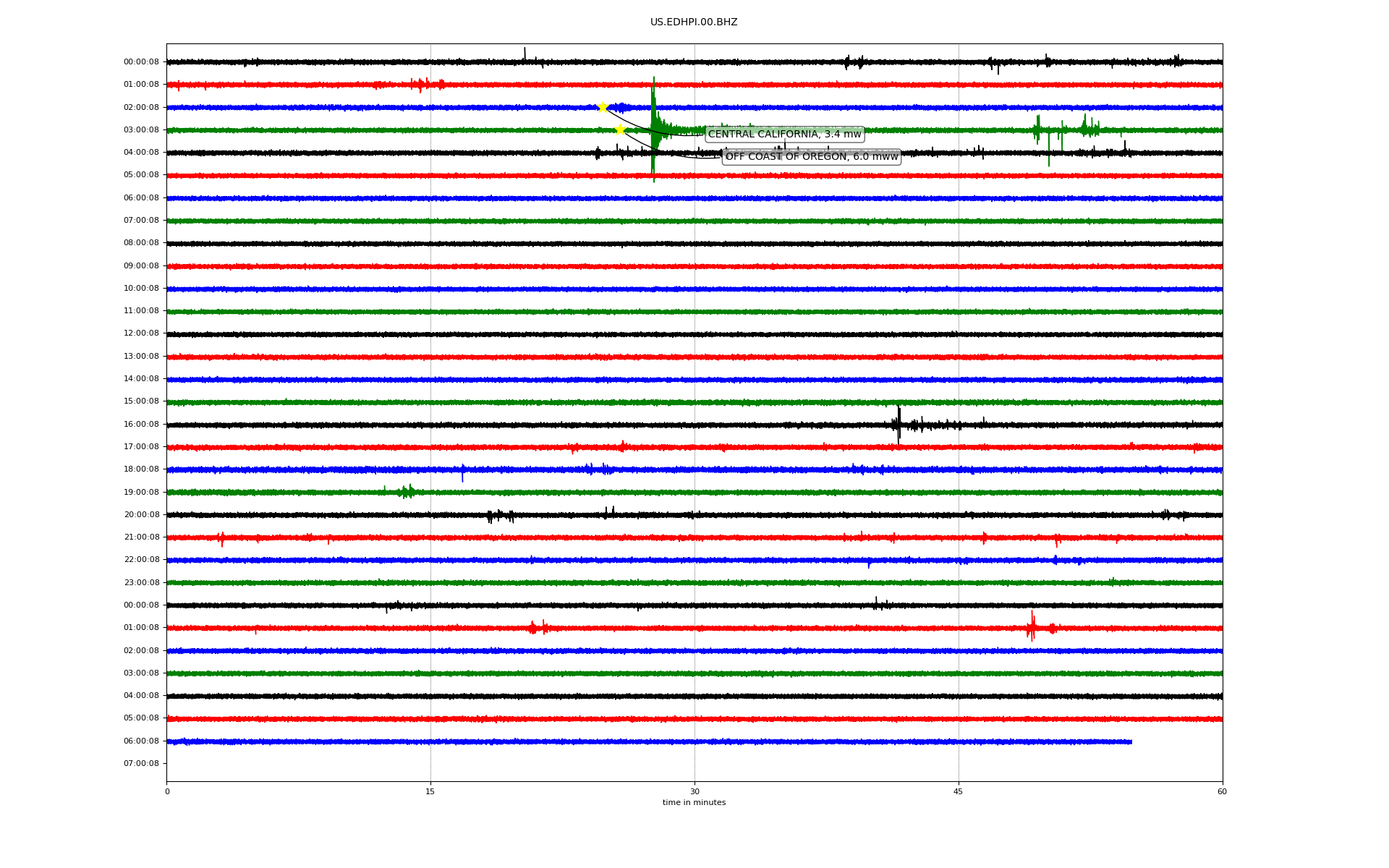Click the 23:00:08 time label
The image size is (1389, 868).
141,582
